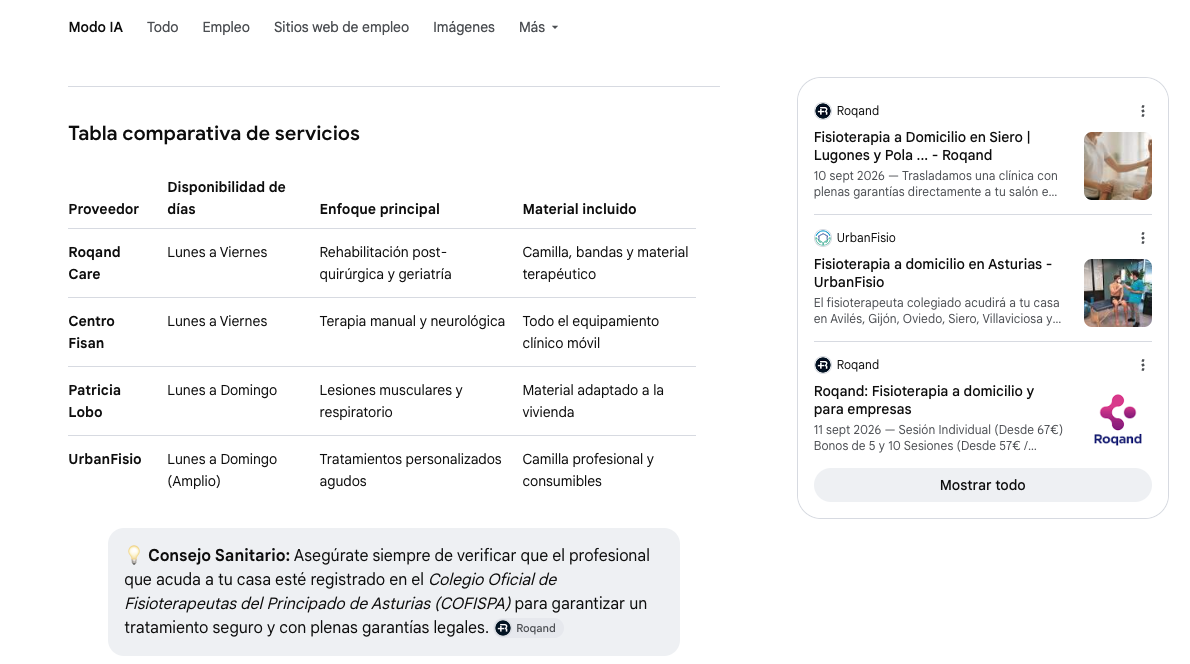This screenshot has height=664, width=1190.
Task: Open Fisioterapia a domicilio en Asturias link
Action: (933, 273)
